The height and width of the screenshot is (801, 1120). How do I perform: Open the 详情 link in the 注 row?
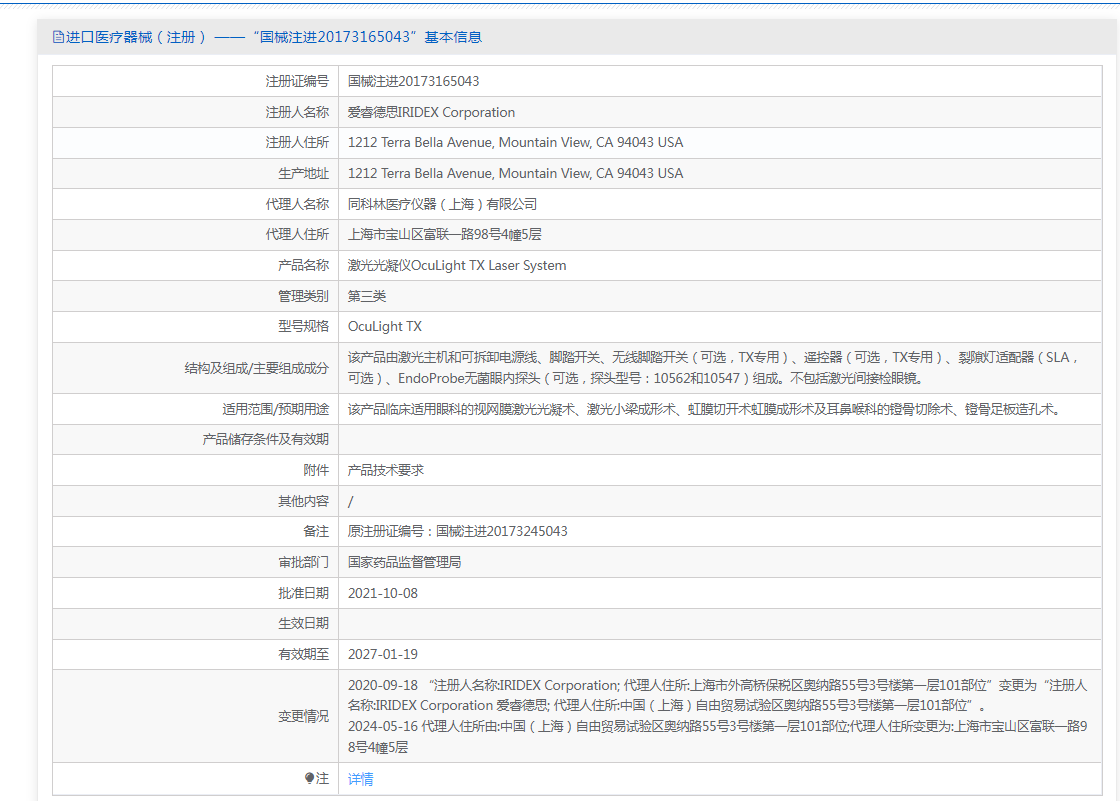[361, 779]
